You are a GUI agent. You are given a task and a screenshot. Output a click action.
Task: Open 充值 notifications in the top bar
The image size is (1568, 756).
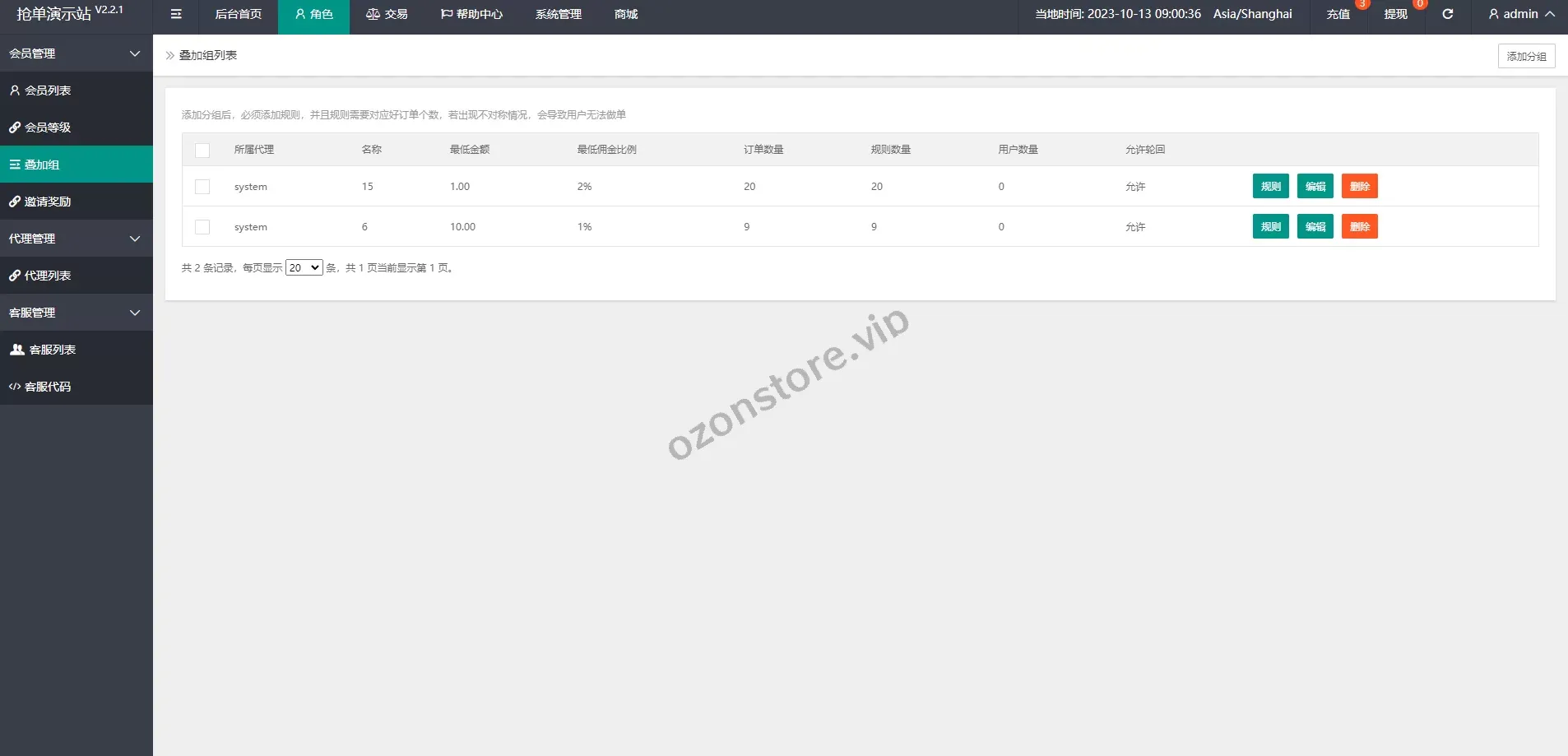[1338, 14]
